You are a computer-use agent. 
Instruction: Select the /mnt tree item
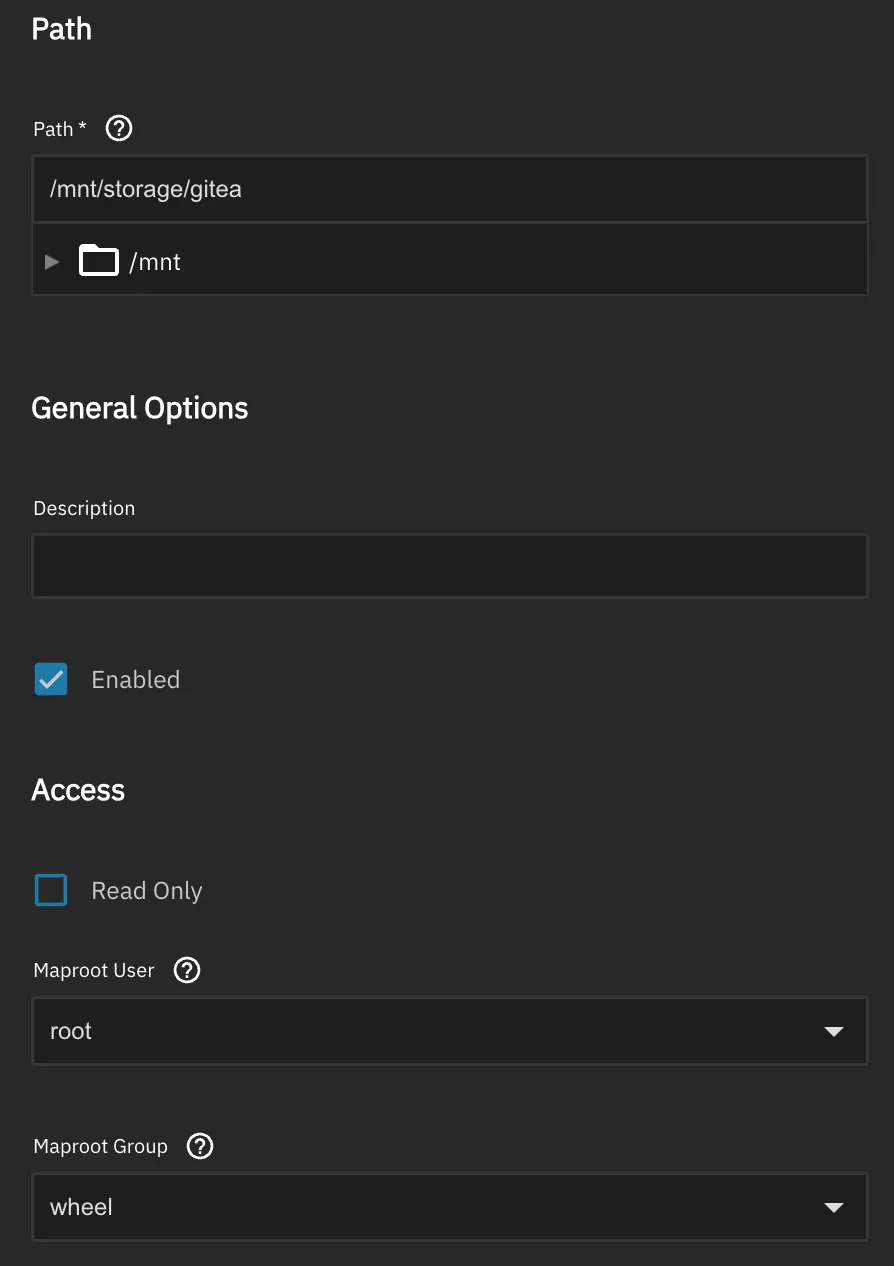pyautogui.click(x=157, y=261)
